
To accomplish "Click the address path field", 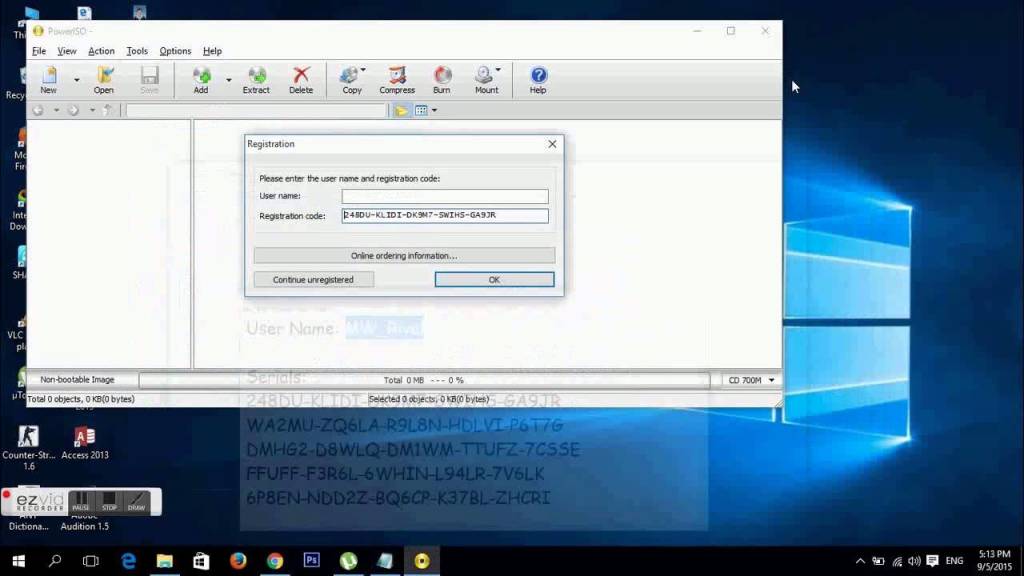I will click(x=256, y=110).
